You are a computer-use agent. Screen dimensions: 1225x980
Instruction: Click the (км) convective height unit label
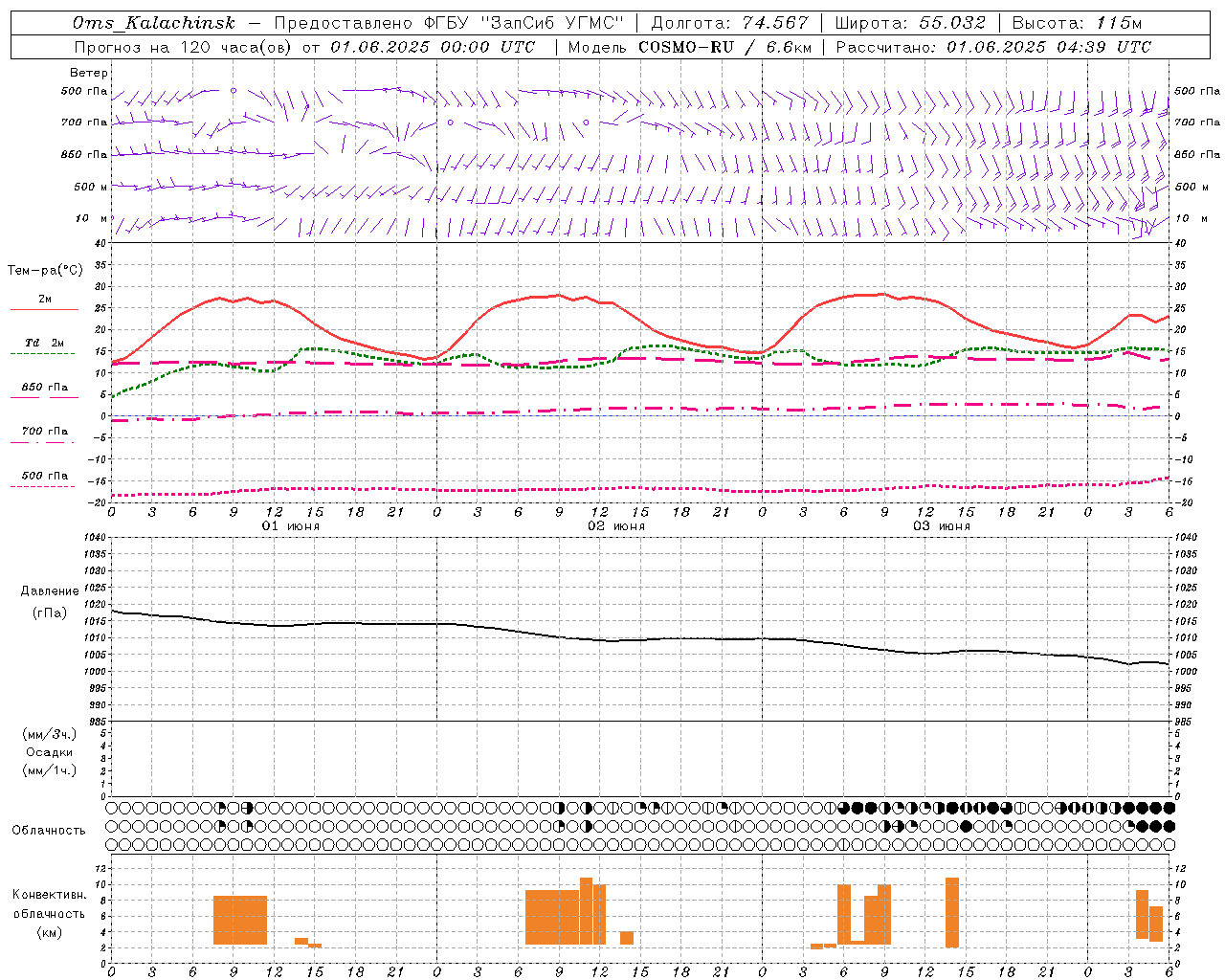50,932
